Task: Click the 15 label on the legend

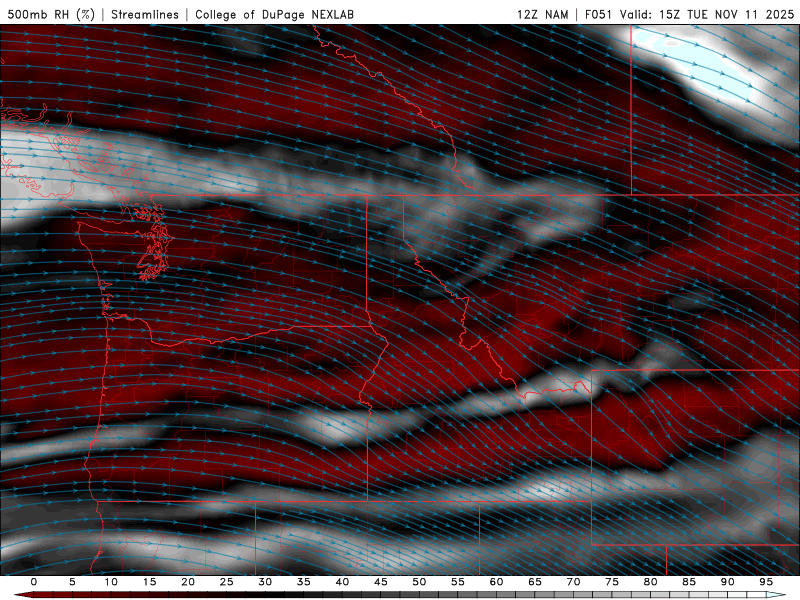Action: (149, 582)
